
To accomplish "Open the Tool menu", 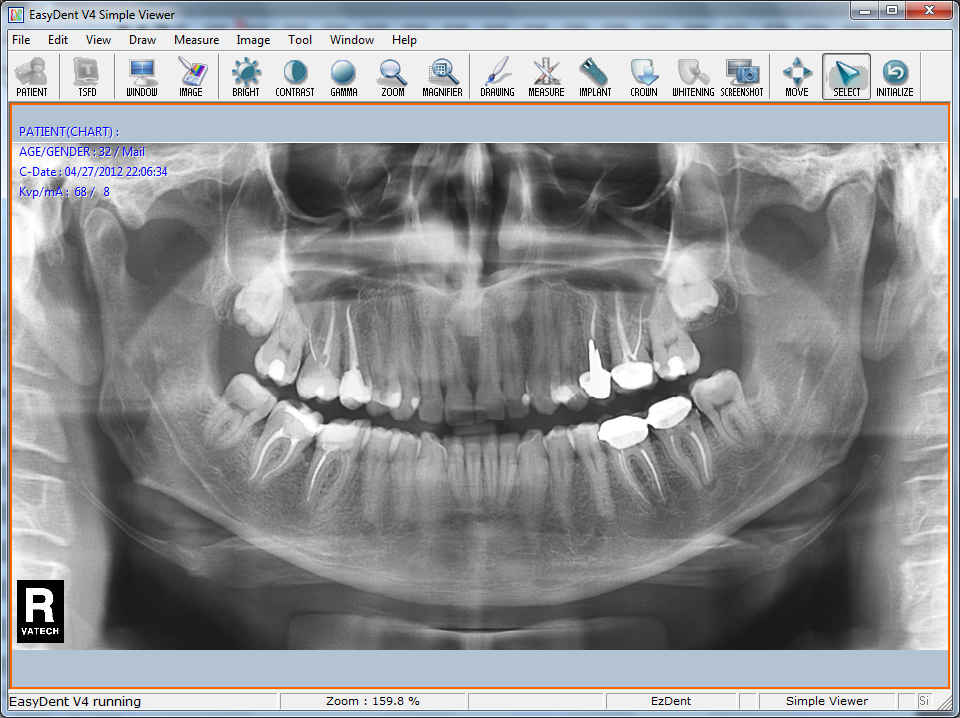I will [x=300, y=40].
